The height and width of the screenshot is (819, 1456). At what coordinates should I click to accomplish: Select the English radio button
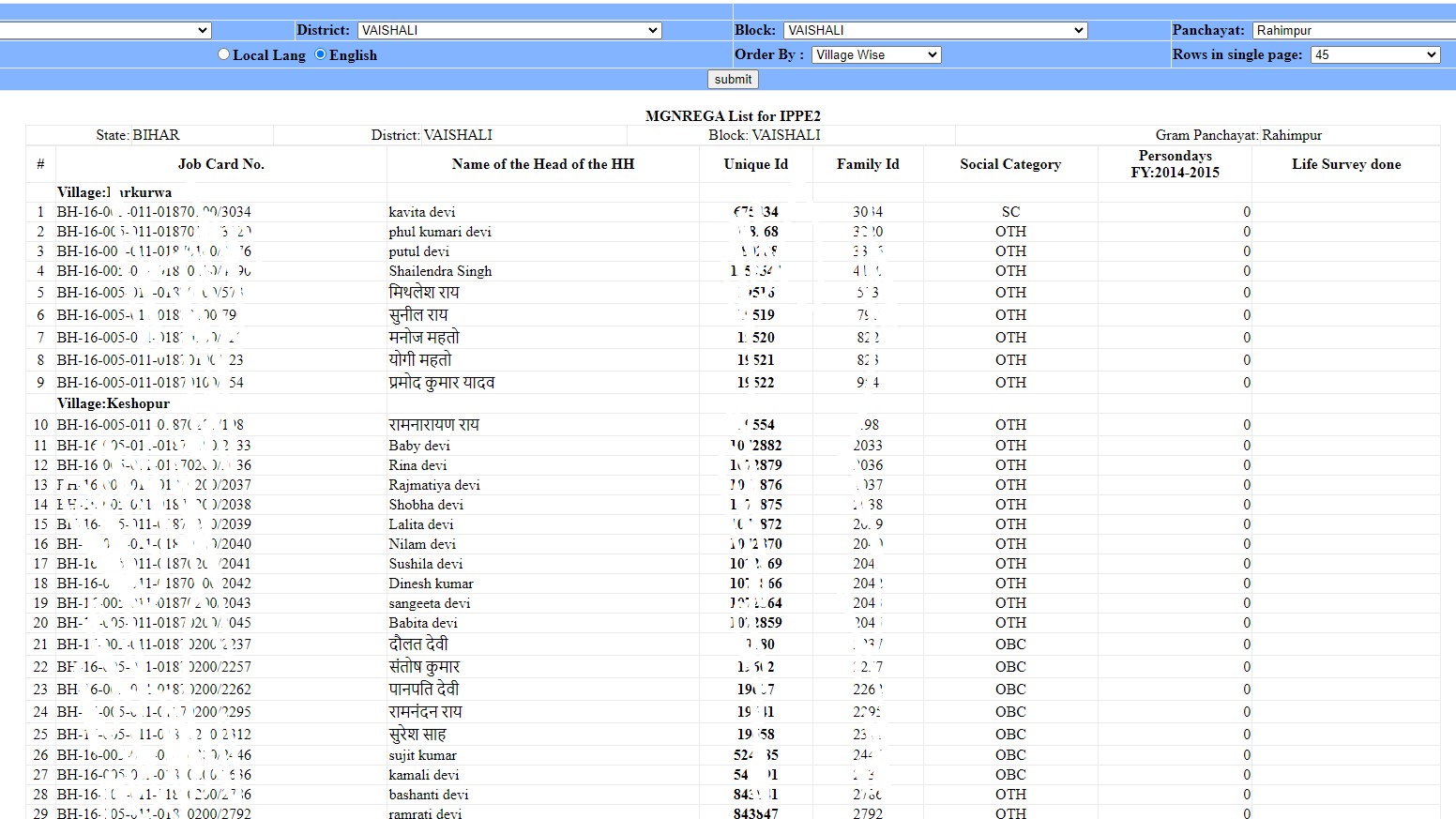(x=320, y=54)
